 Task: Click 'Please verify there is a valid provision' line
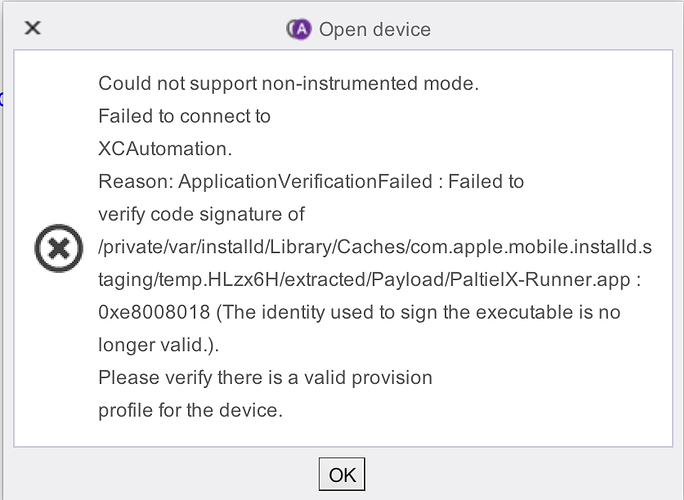265,378
